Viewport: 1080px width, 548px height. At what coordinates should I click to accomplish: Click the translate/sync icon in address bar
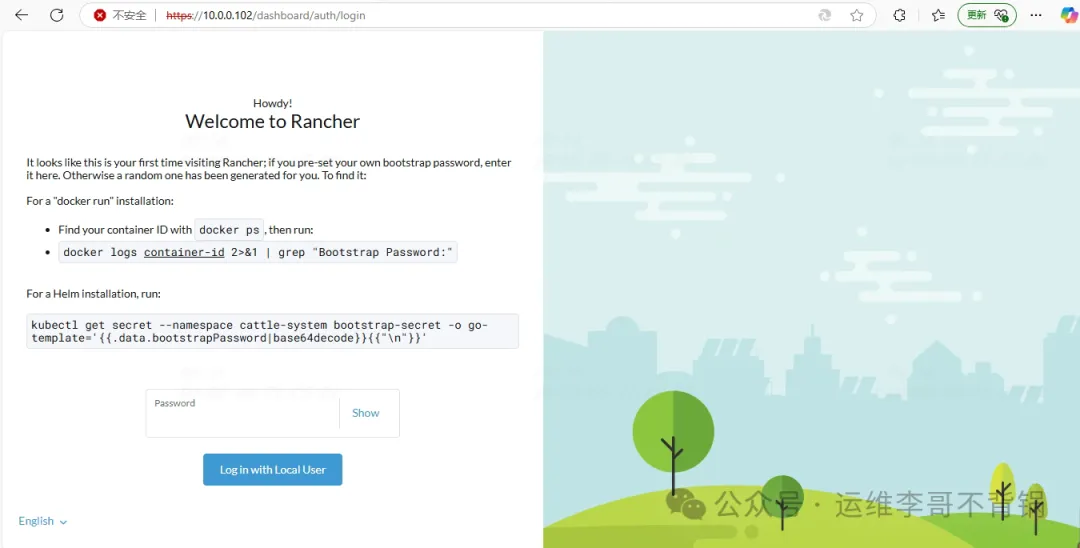[824, 15]
